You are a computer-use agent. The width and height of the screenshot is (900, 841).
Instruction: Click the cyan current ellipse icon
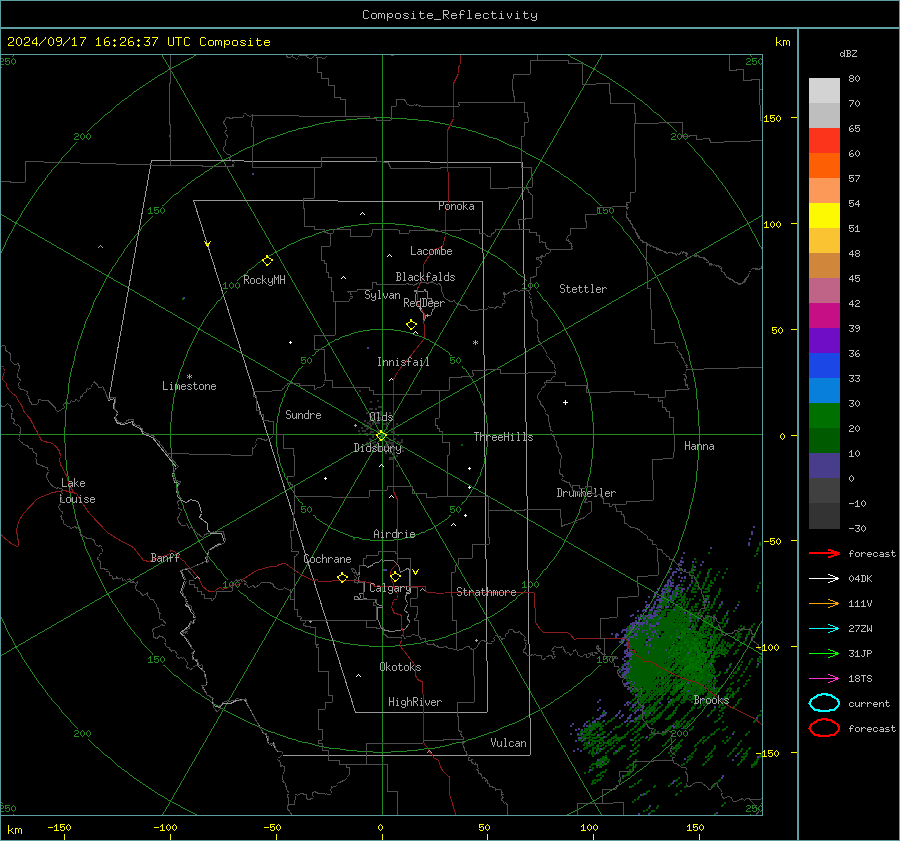(x=824, y=703)
